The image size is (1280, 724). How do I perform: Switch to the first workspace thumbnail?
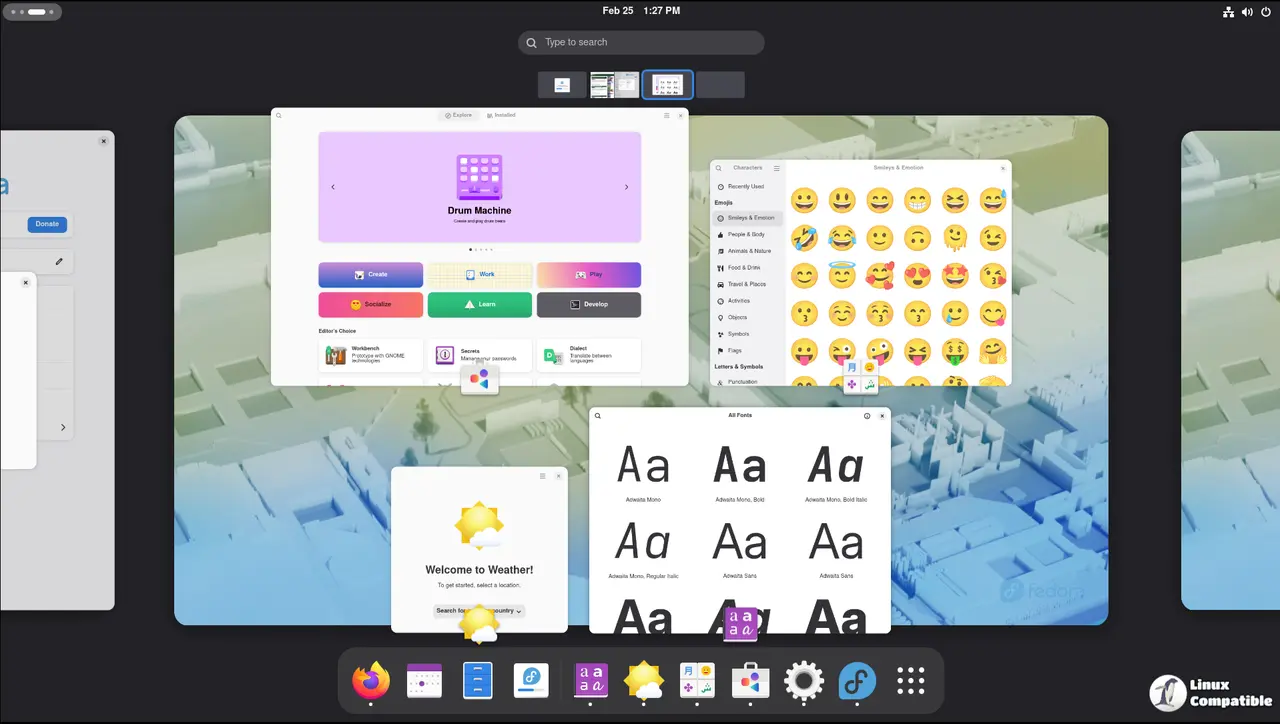[x=562, y=85]
